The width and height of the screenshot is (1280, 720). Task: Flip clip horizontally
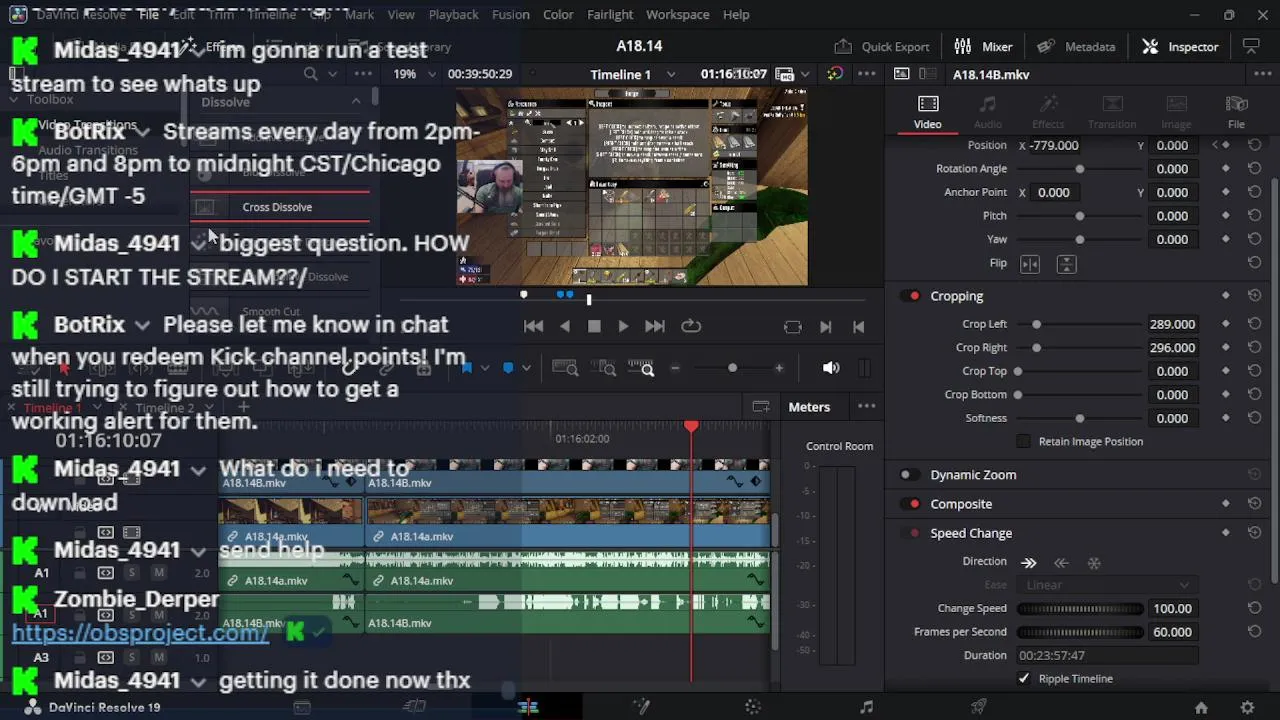point(1030,263)
